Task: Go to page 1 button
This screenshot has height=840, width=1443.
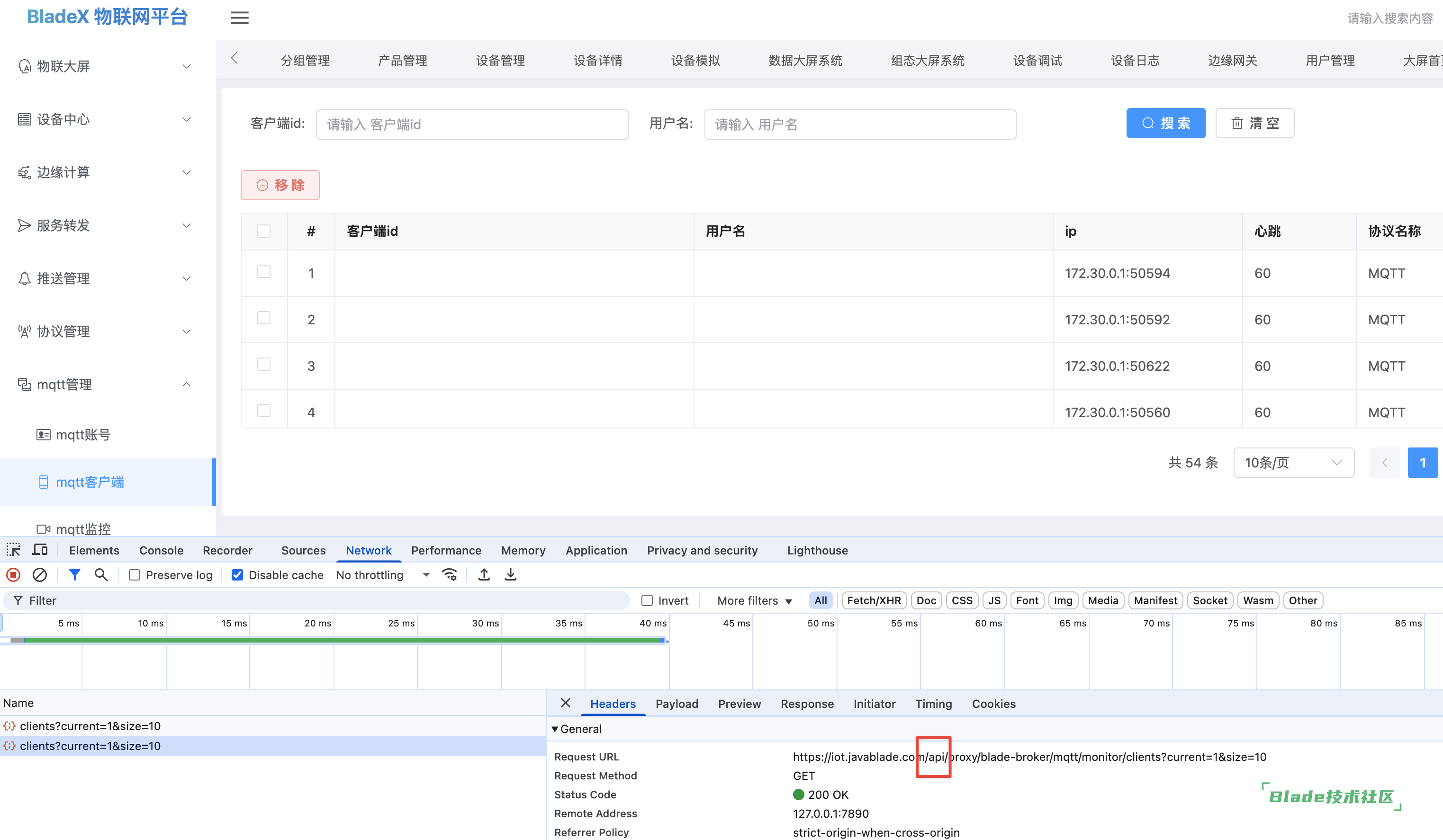Action: pos(1423,462)
